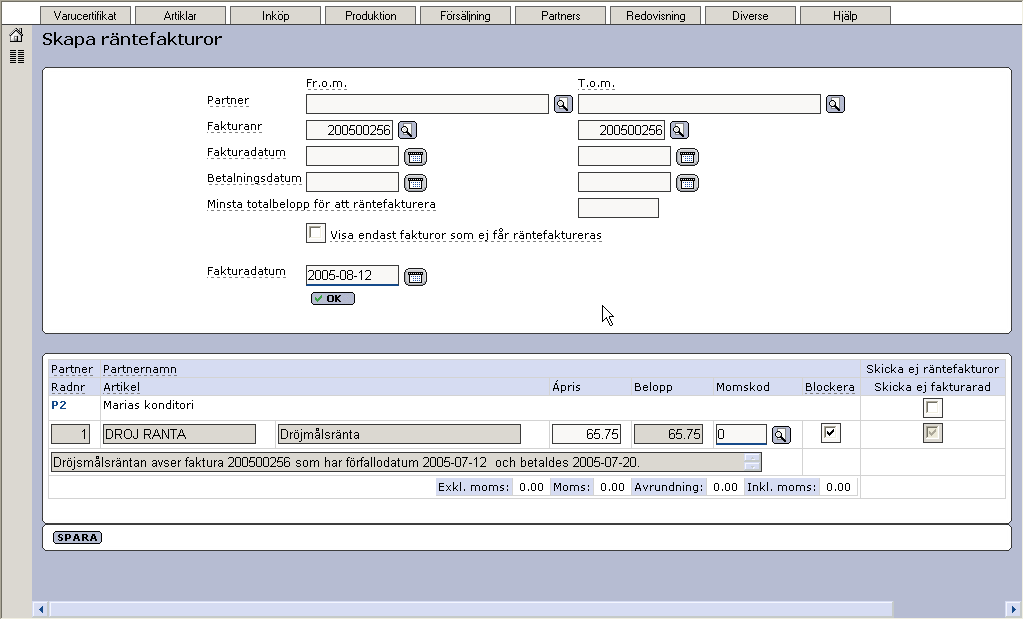
Task: Click the DROJ RANTA article field
Action: (x=179, y=434)
